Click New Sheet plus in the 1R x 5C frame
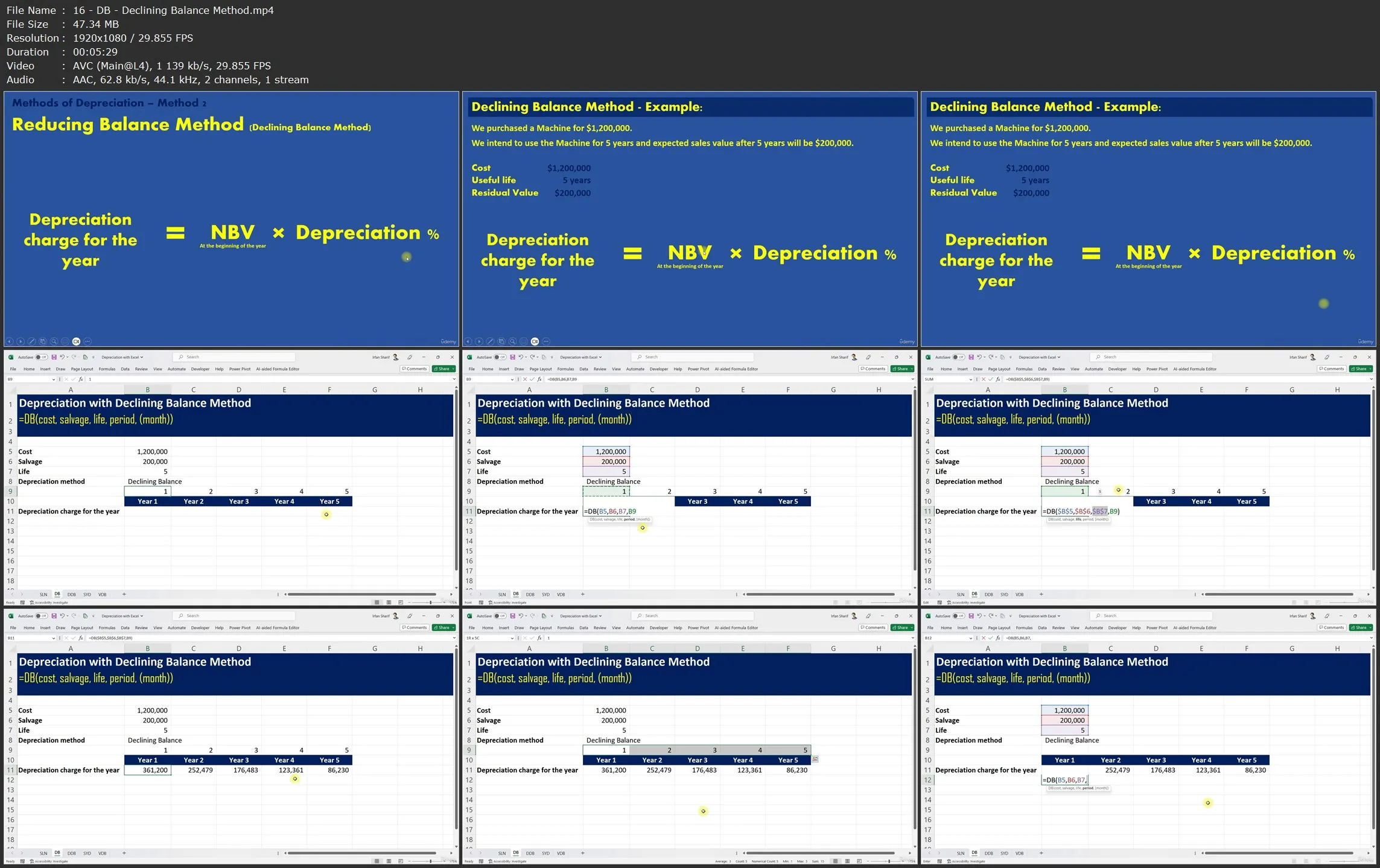Viewport: 1380px width, 868px height. (583, 853)
